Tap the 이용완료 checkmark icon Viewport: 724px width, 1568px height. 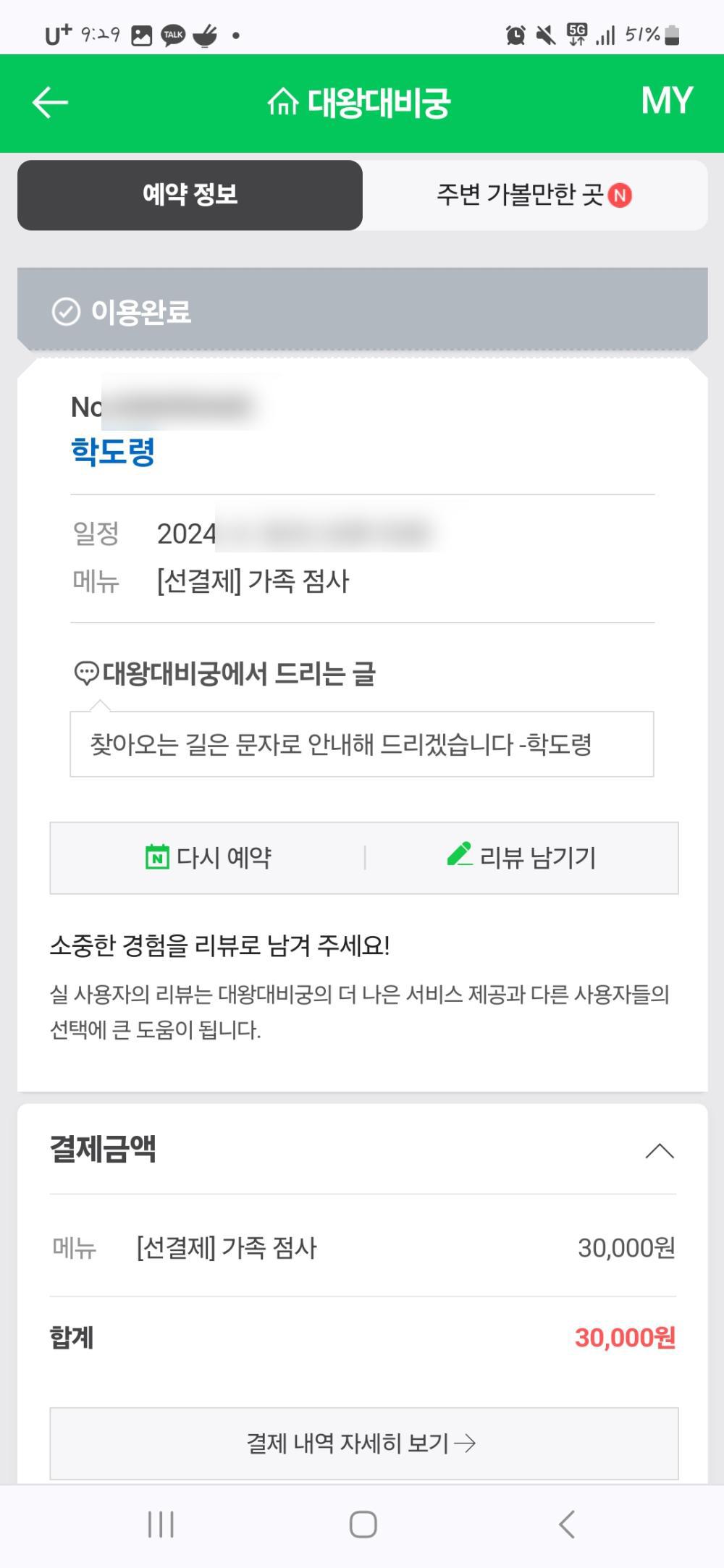tap(66, 312)
